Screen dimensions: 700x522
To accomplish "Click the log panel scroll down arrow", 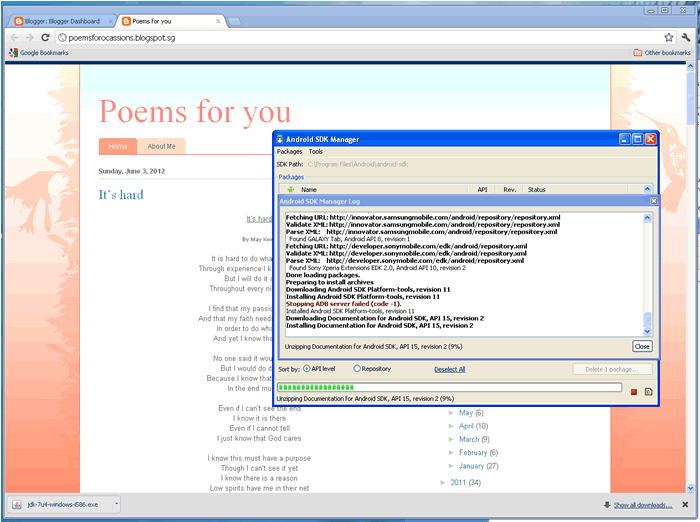I will (647, 331).
